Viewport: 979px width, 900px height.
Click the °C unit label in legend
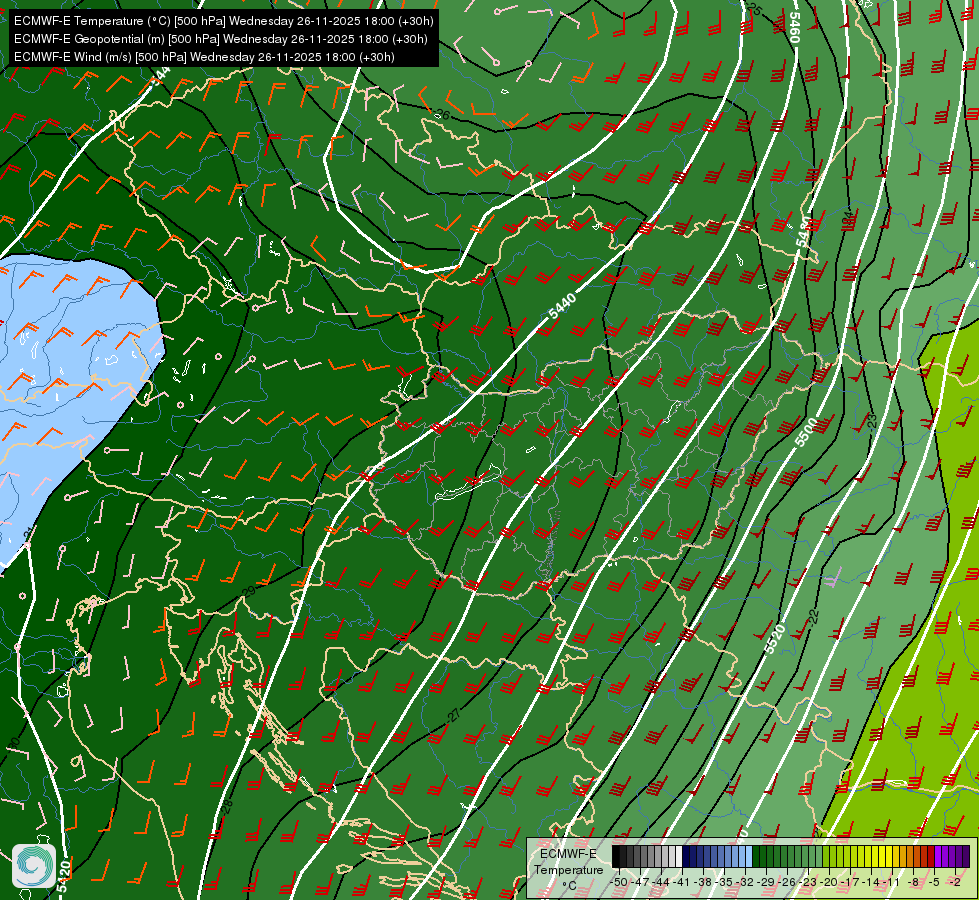tap(569, 886)
